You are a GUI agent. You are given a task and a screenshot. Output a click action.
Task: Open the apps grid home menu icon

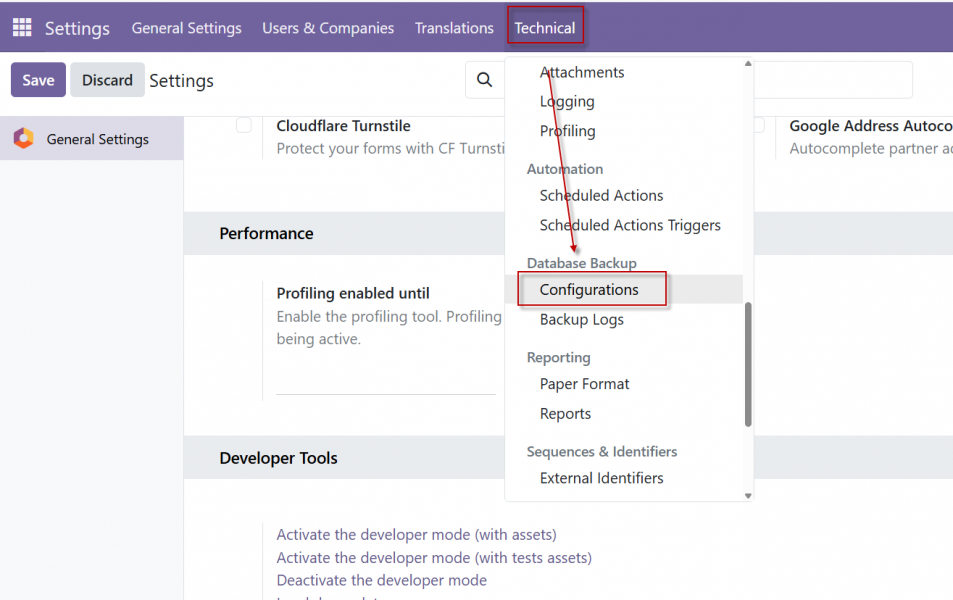coord(22,28)
